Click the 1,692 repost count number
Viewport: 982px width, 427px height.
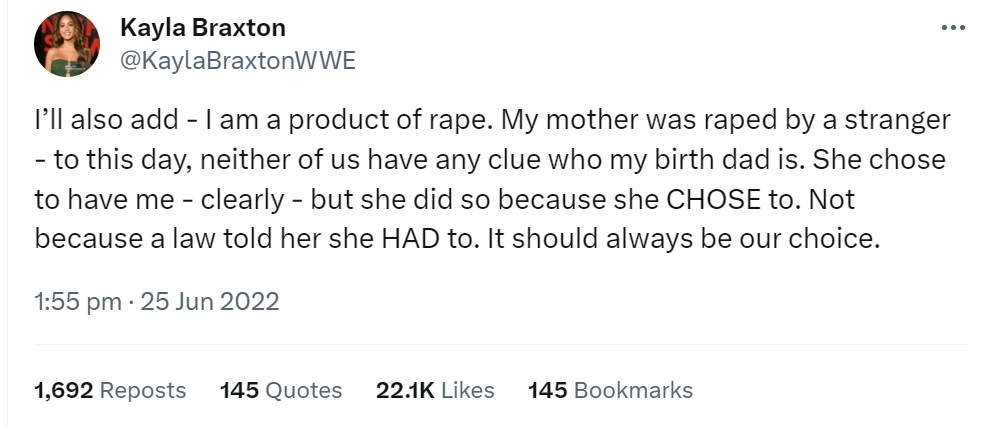click(65, 389)
